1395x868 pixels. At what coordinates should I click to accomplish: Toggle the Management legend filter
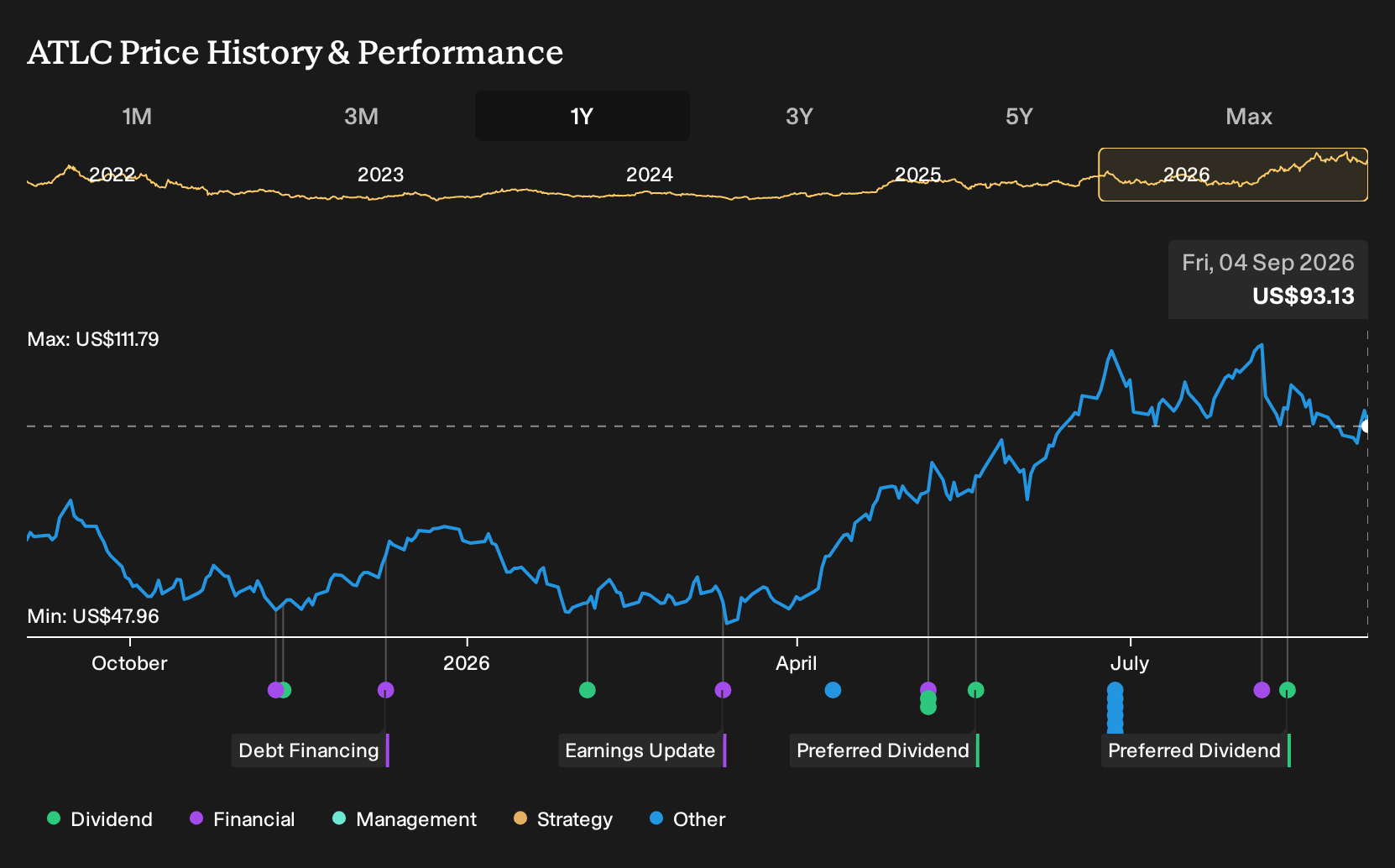coord(405,819)
